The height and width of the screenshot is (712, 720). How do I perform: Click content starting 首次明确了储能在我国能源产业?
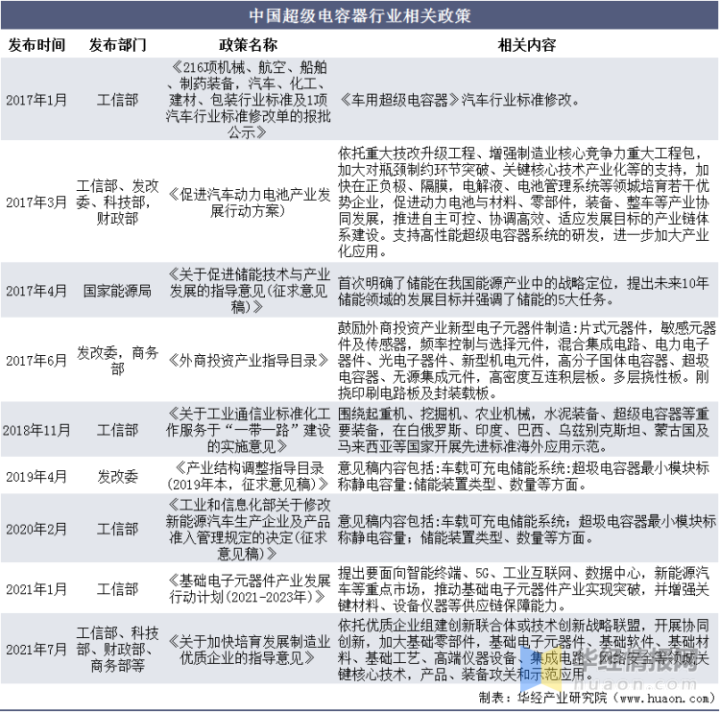[x=524, y=291]
